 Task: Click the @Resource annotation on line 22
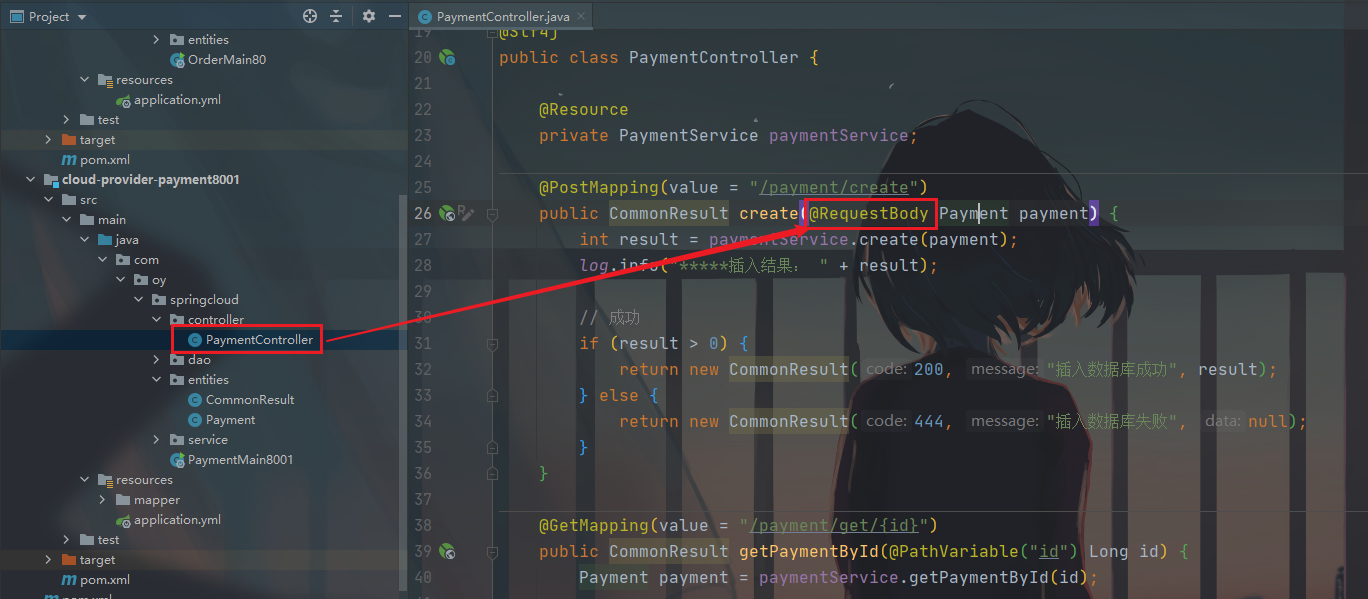[584, 109]
